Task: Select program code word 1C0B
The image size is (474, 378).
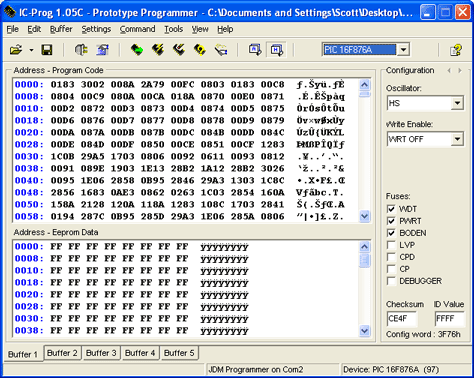Action: pos(62,157)
